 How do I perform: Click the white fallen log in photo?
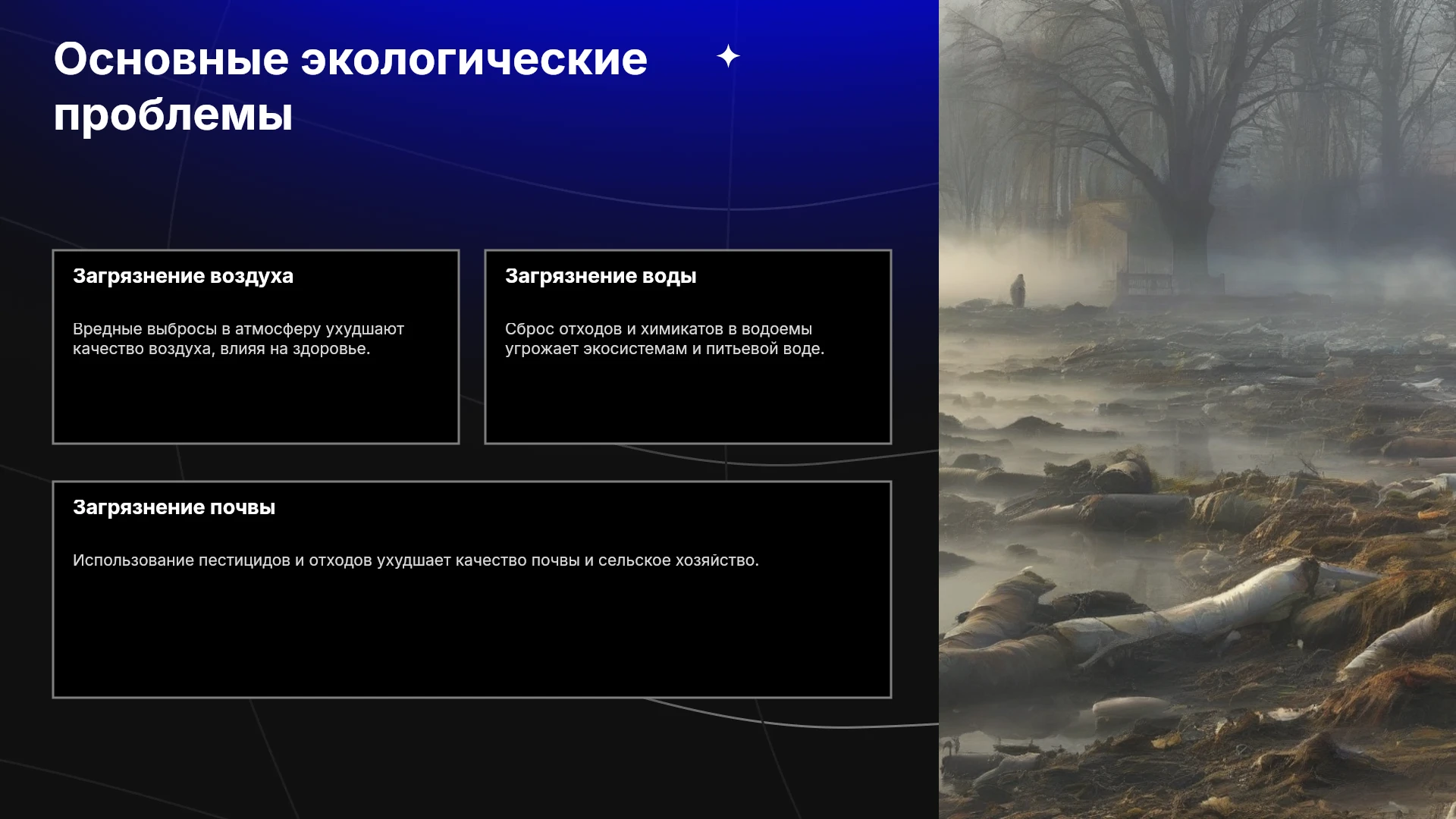(x=1198, y=607)
